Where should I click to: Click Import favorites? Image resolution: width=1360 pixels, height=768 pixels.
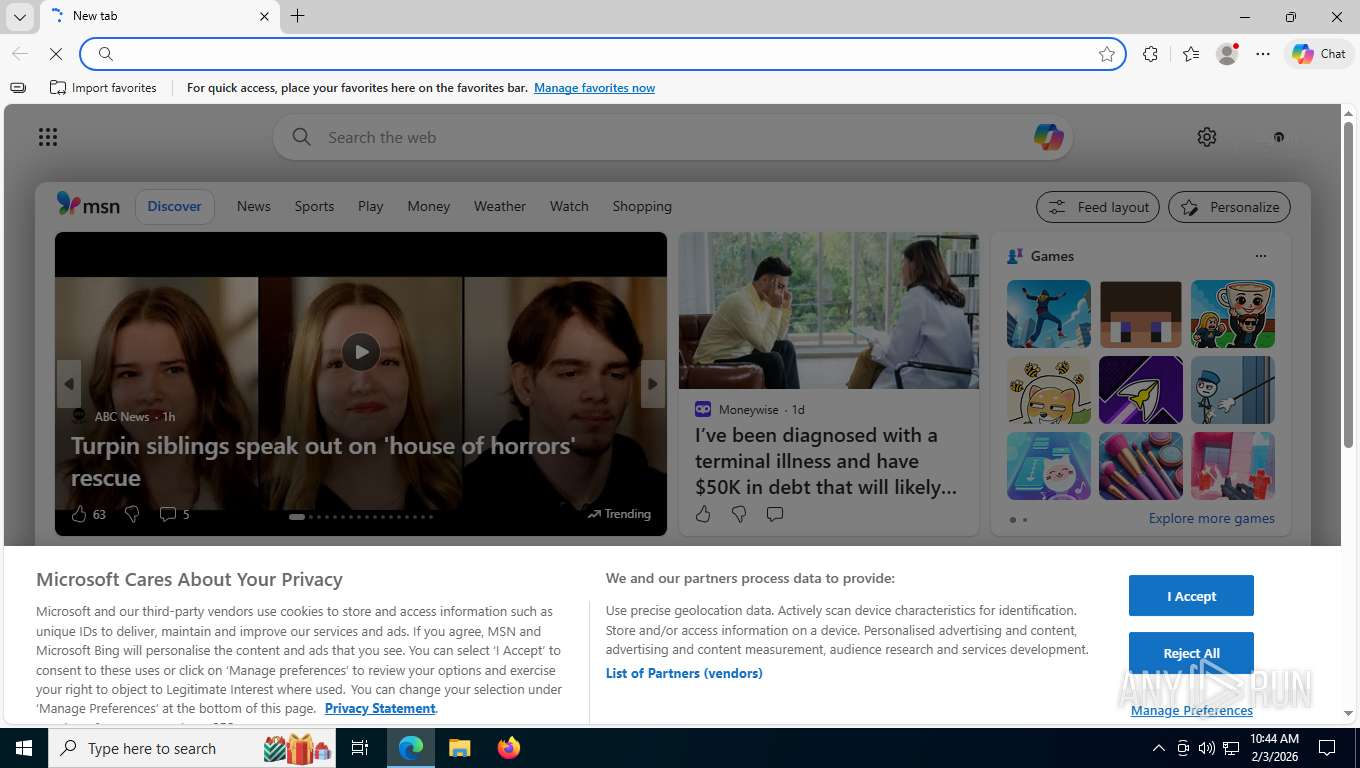(x=103, y=88)
